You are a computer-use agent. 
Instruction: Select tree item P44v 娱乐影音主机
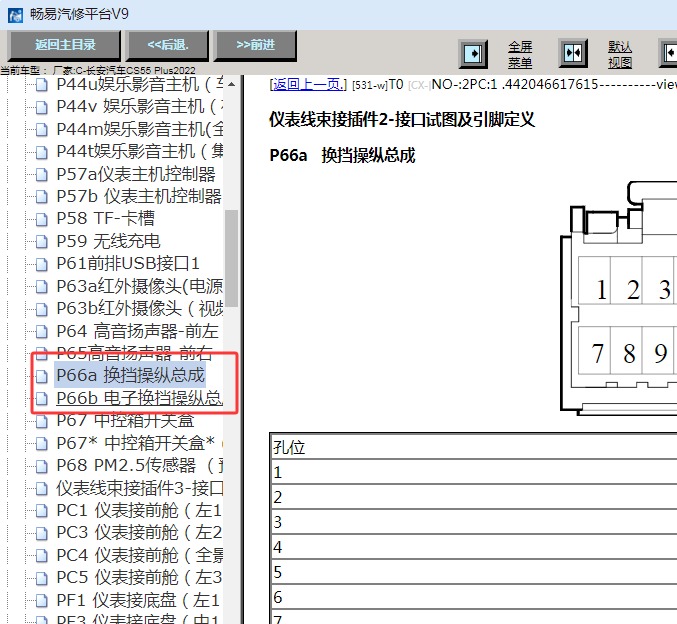click(139, 107)
